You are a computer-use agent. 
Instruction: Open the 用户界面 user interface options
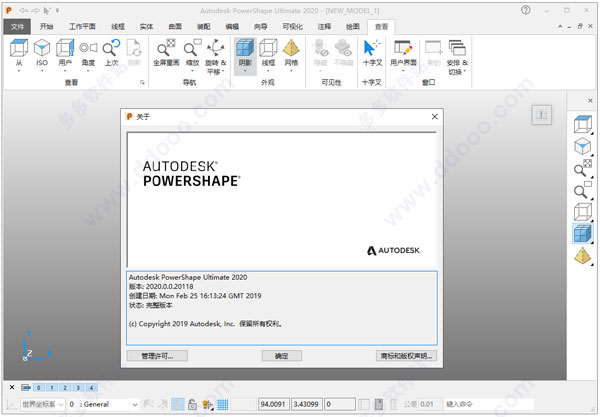pos(403,48)
